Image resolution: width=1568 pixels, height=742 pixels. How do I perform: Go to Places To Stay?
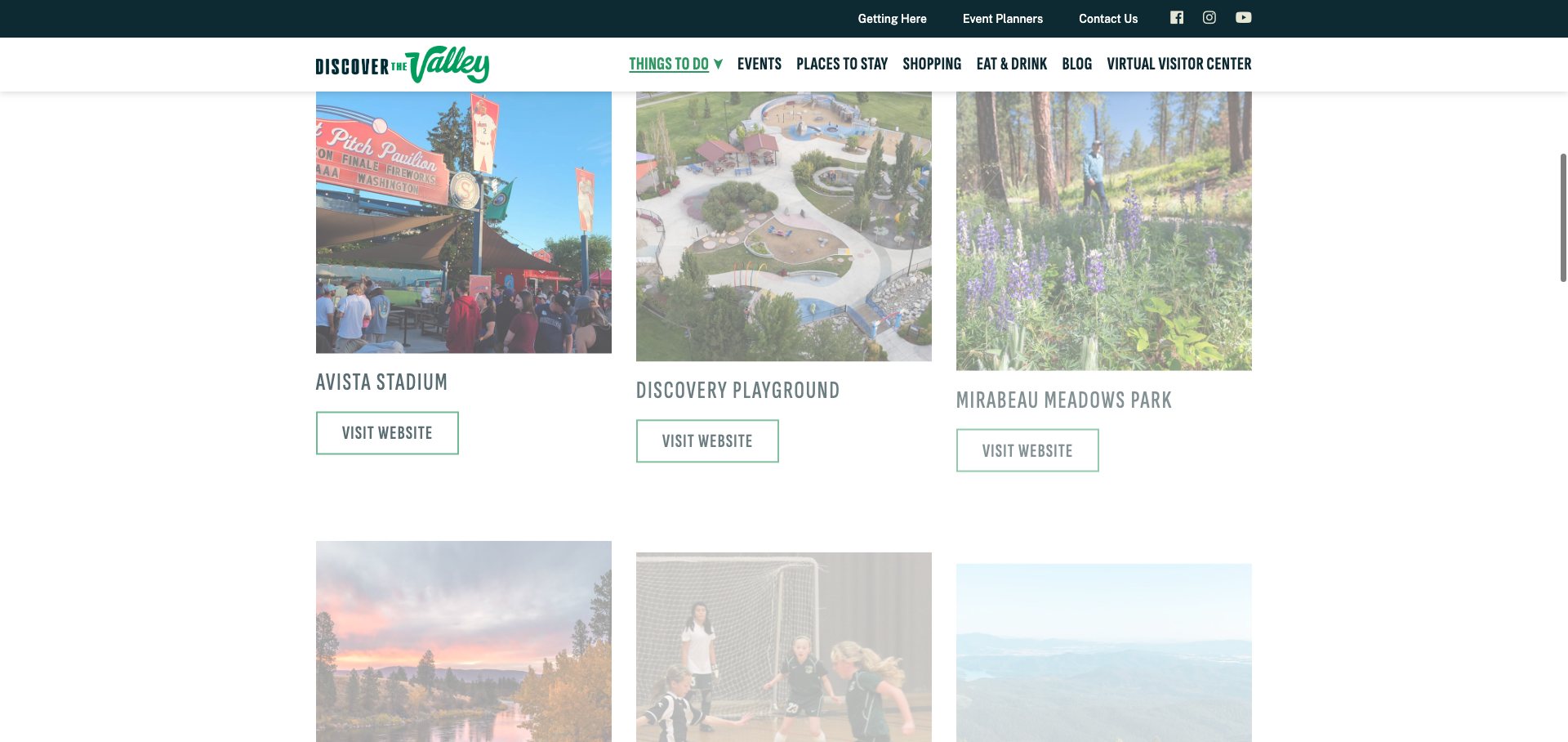tap(842, 64)
